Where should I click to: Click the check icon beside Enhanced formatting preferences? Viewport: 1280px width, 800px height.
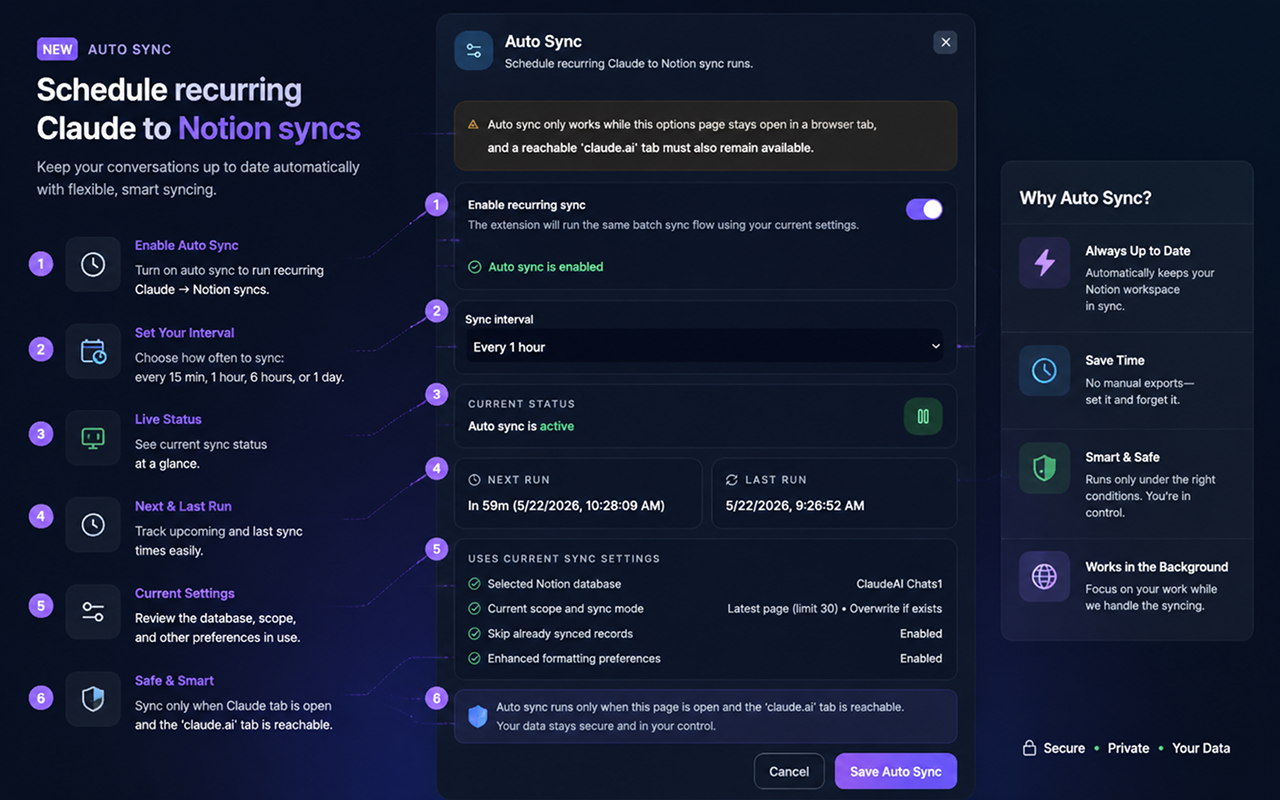(x=475, y=659)
